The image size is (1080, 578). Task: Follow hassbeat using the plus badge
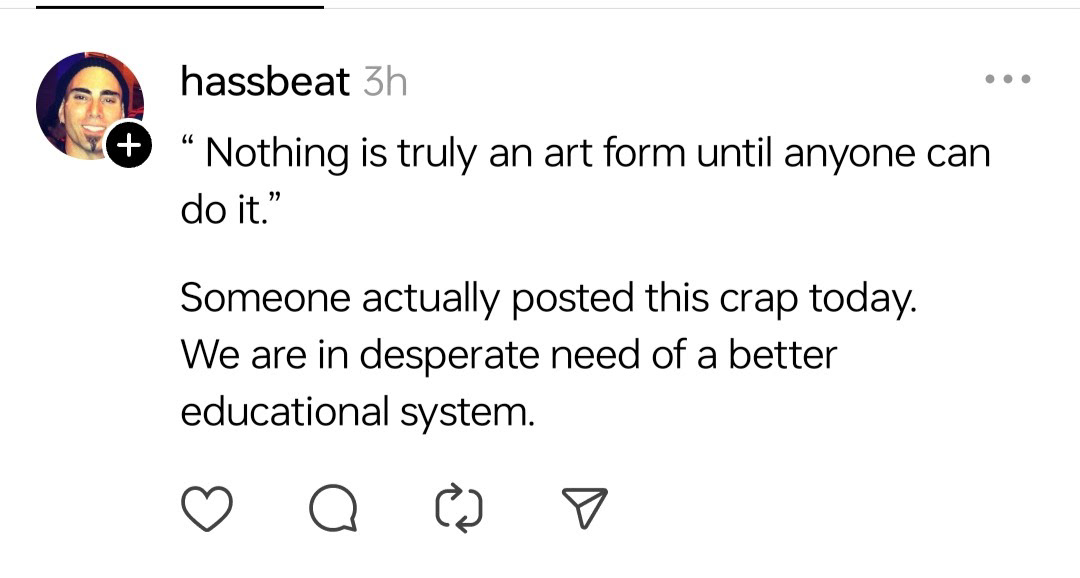pyautogui.click(x=127, y=146)
